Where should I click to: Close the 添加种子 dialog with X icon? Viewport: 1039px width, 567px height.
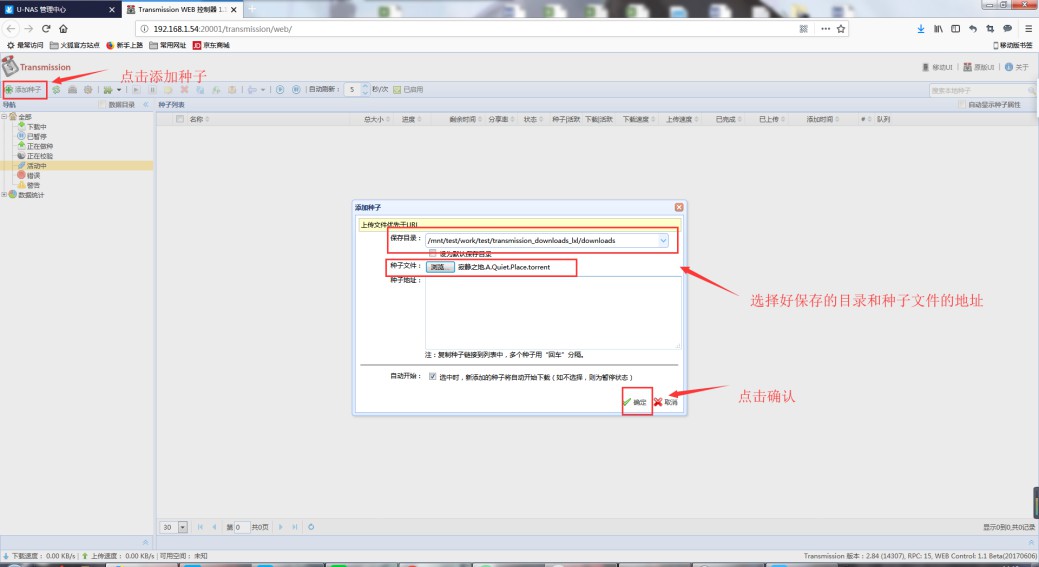(x=679, y=206)
